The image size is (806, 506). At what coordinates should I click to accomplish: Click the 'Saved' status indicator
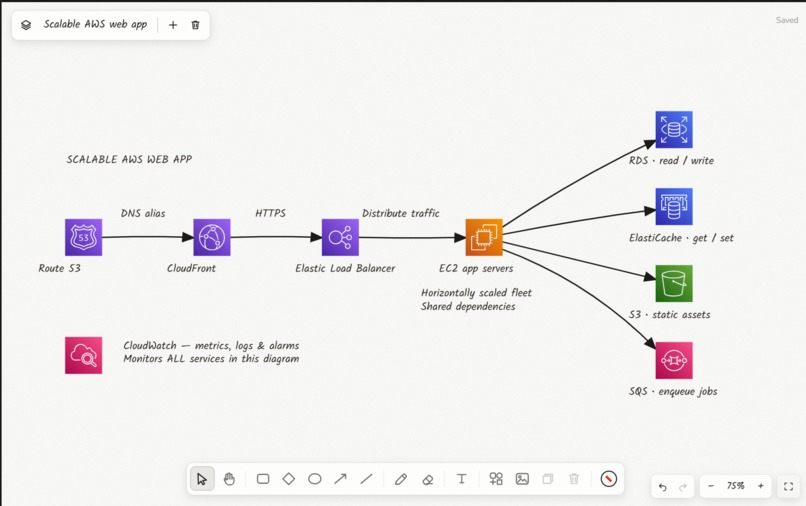point(786,20)
